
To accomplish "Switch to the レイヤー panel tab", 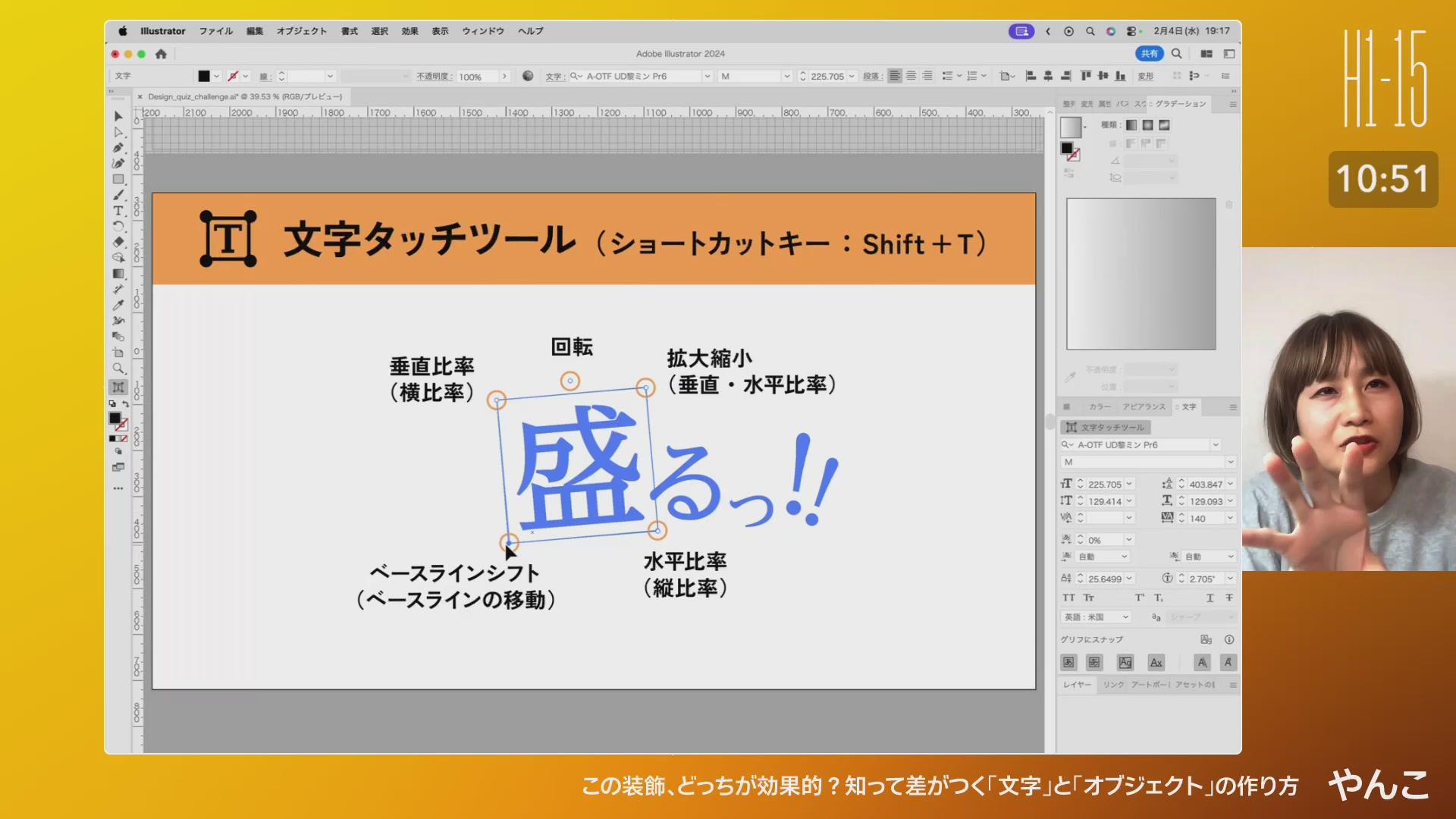I will [x=1078, y=685].
